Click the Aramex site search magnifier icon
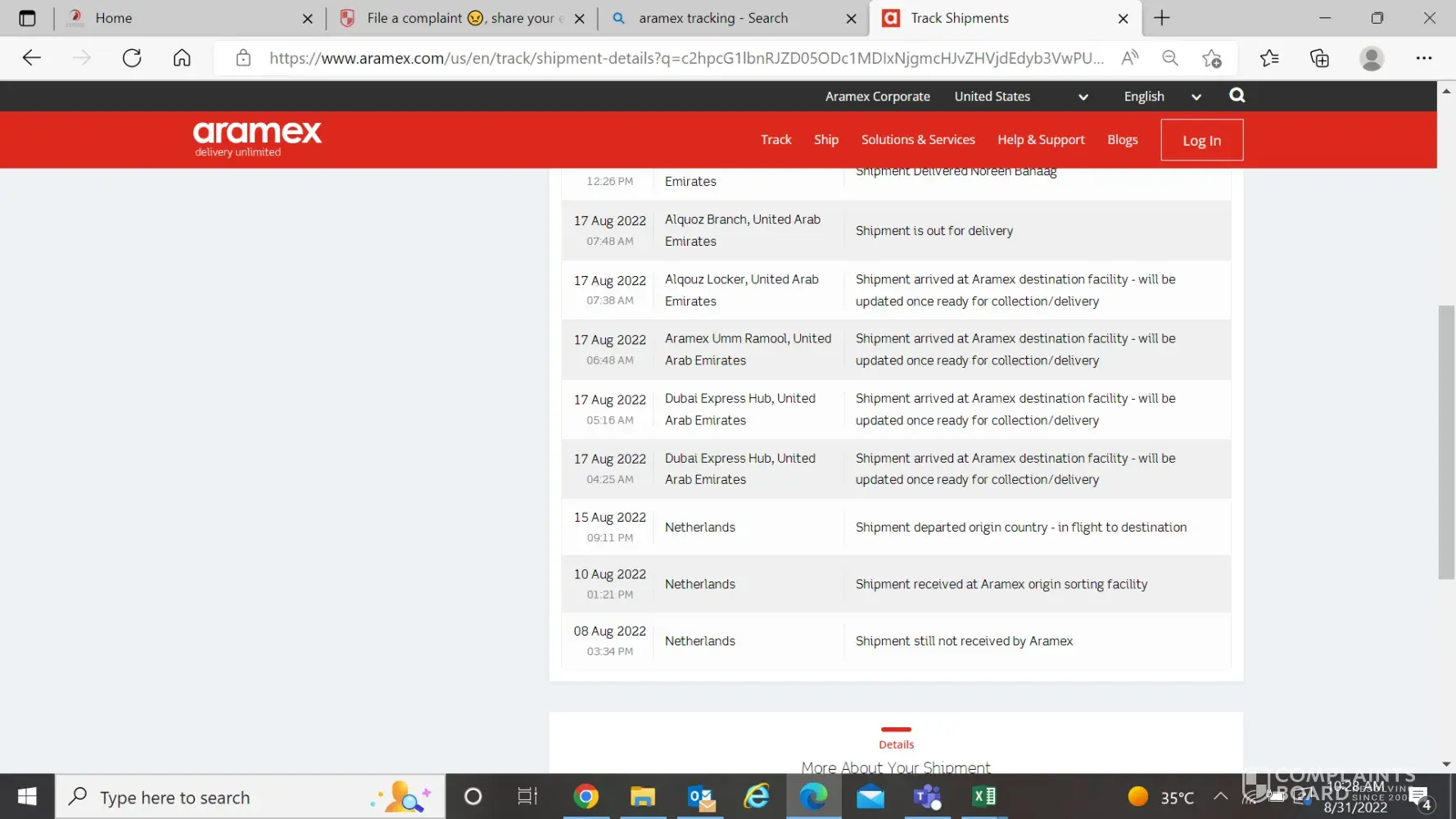Viewport: 1456px width, 819px height. coord(1237,96)
